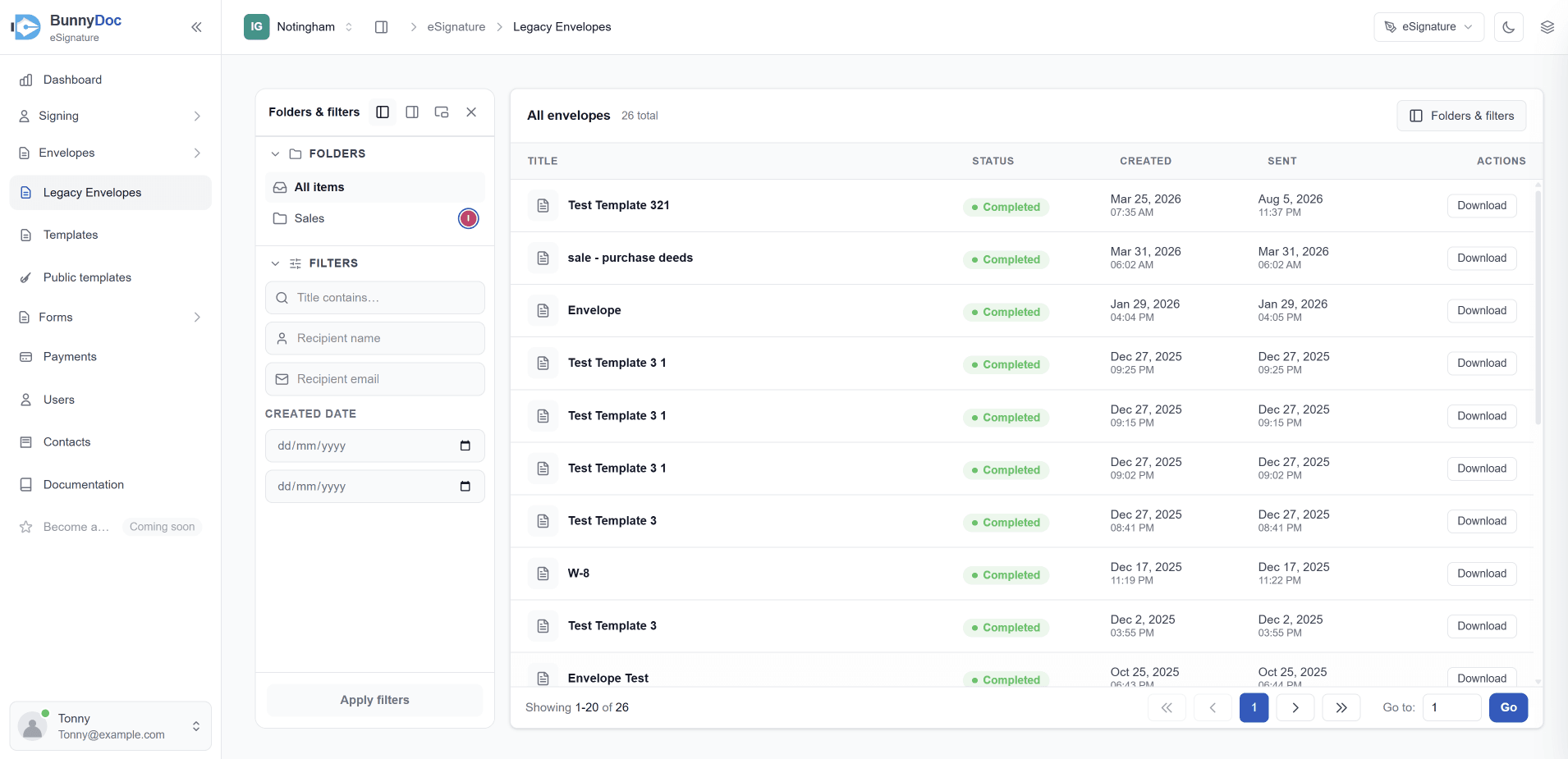The width and height of the screenshot is (1568, 759).
Task: Focus the Recipient name field
Action: point(375,338)
